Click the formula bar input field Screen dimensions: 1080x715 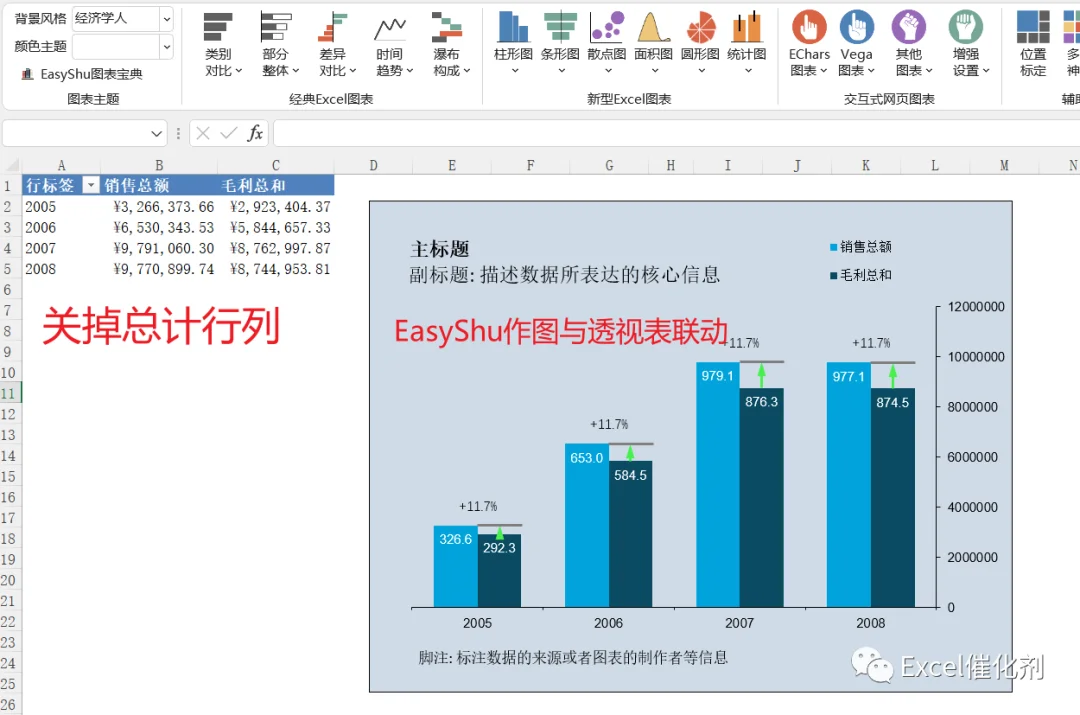coord(676,133)
